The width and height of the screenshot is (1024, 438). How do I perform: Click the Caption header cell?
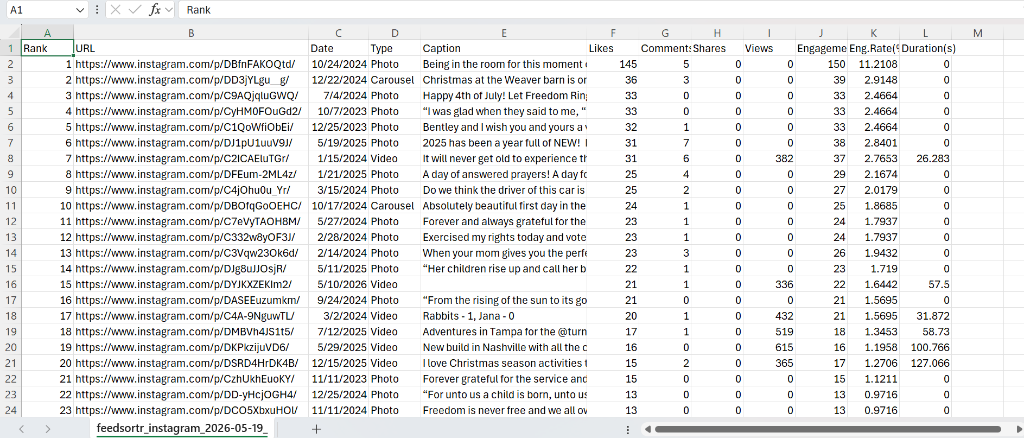(504, 48)
